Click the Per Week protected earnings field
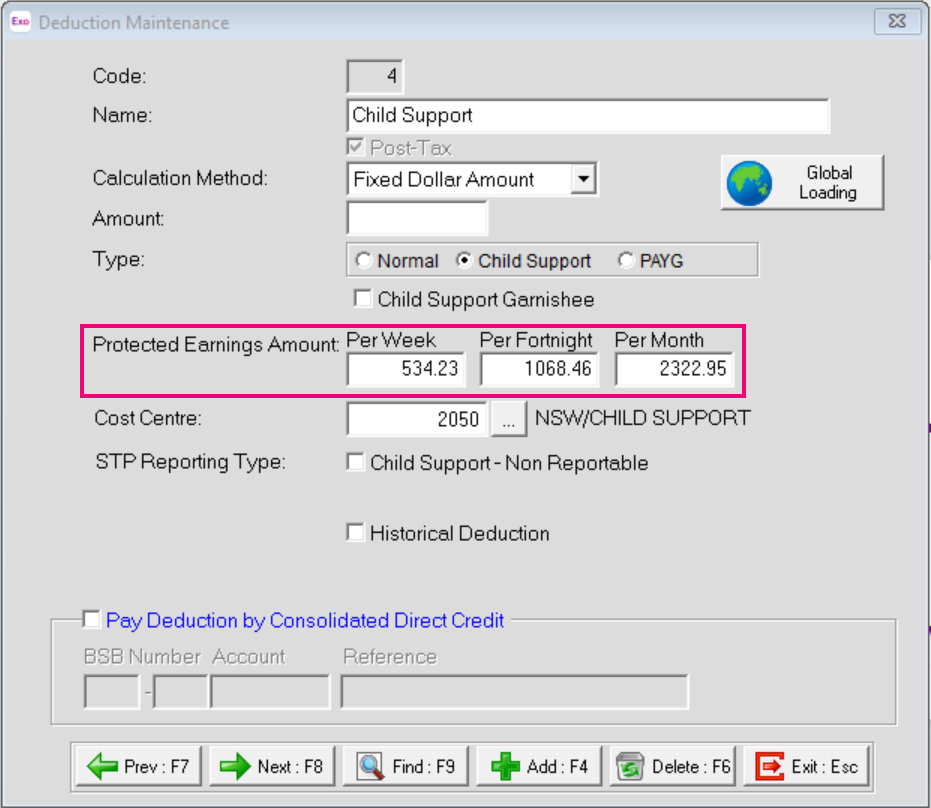The image size is (931, 808). click(x=405, y=369)
